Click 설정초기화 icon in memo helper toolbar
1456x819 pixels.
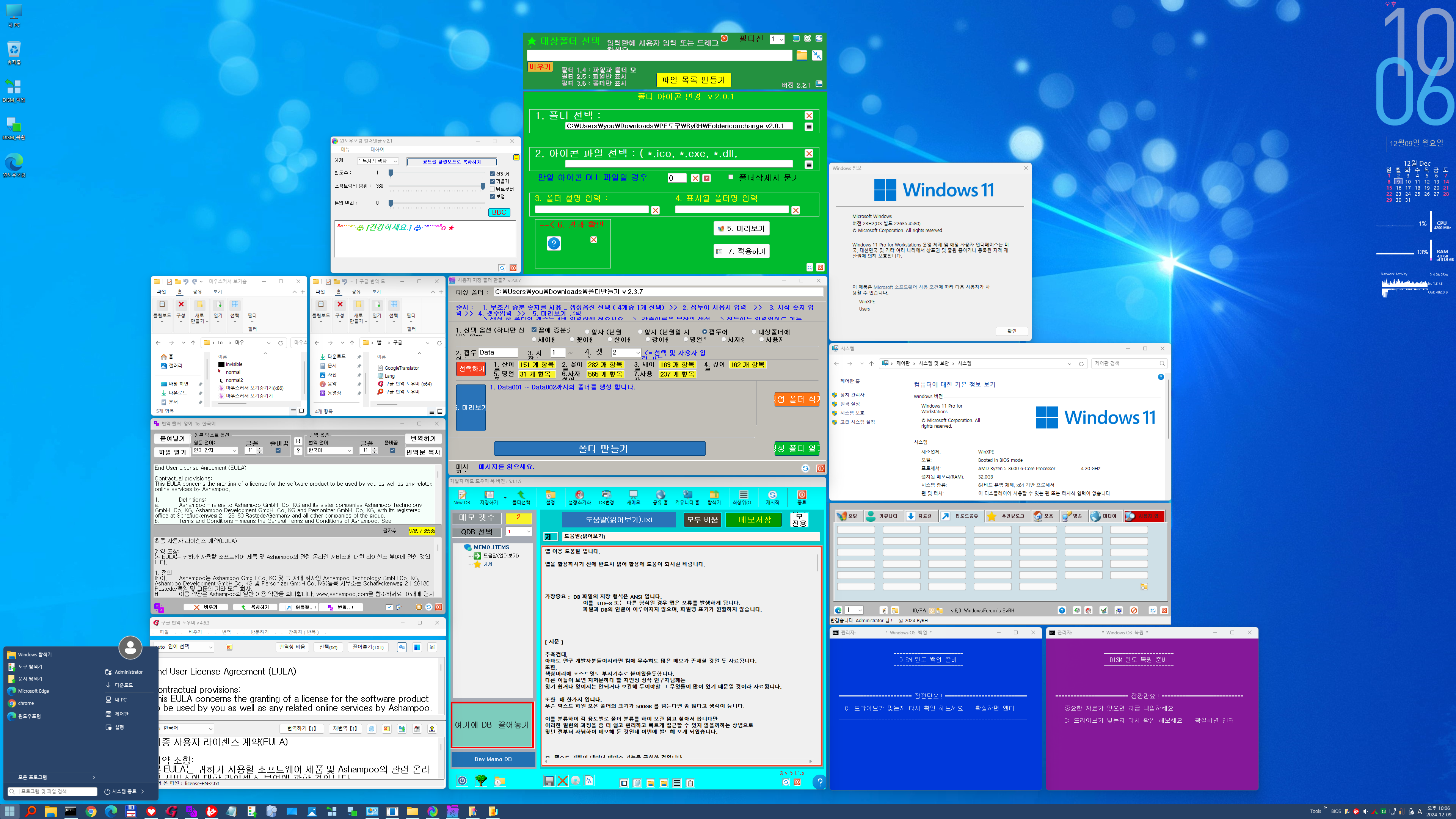pos(579,497)
